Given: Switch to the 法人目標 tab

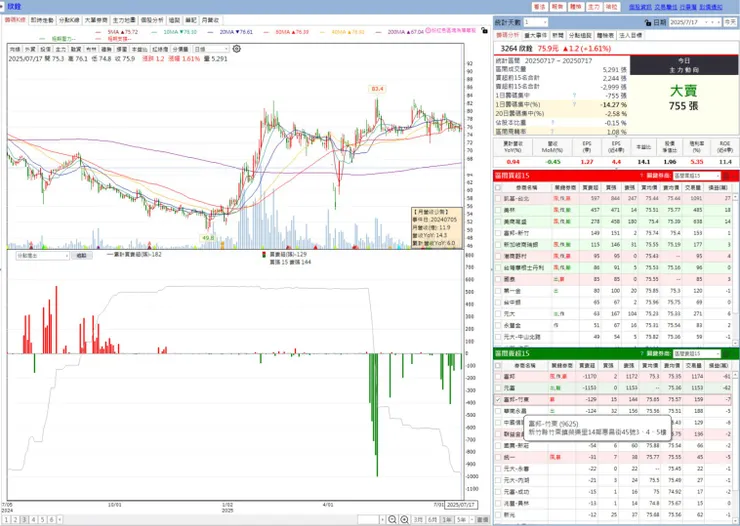Looking at the screenshot, I should 630,35.
